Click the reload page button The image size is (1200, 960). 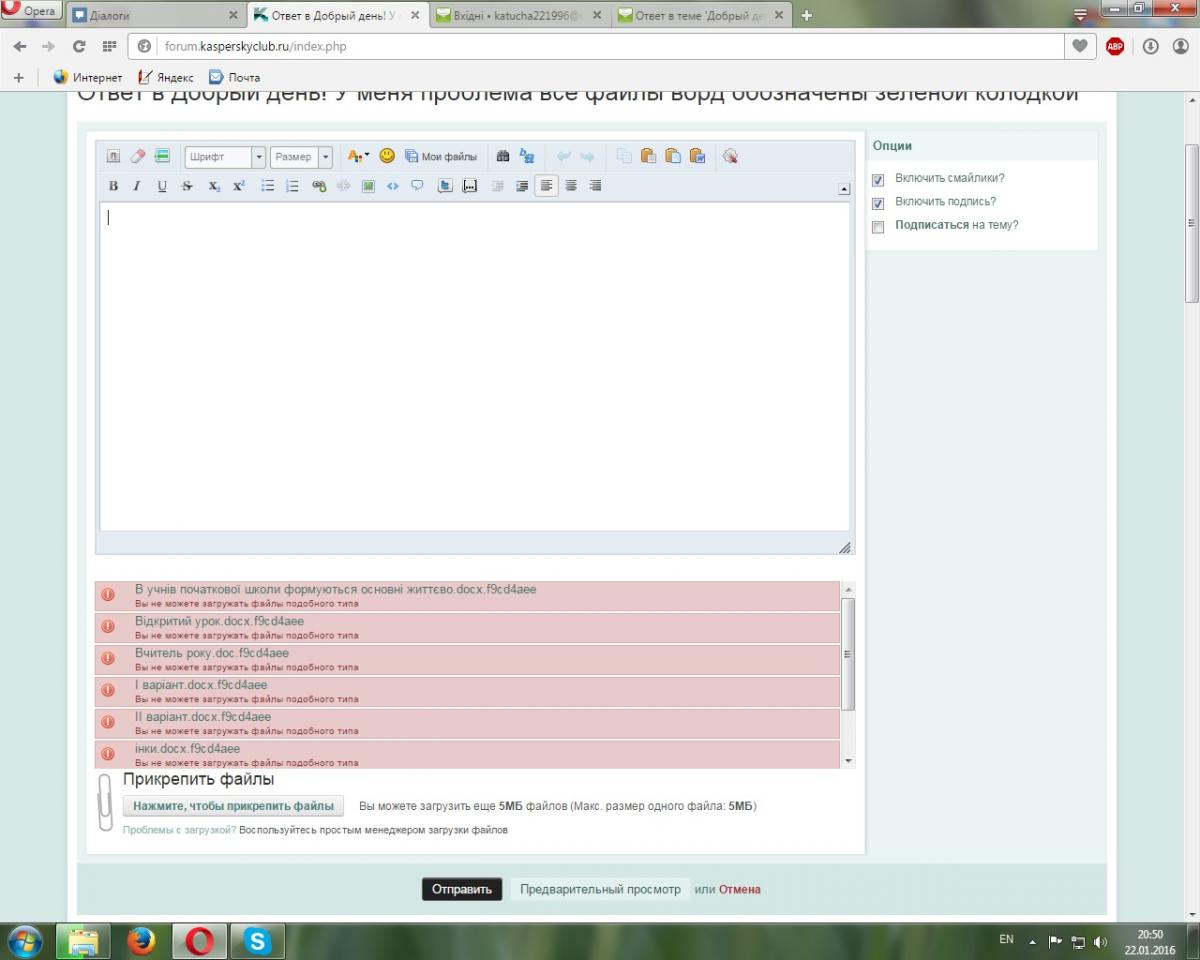[x=79, y=46]
